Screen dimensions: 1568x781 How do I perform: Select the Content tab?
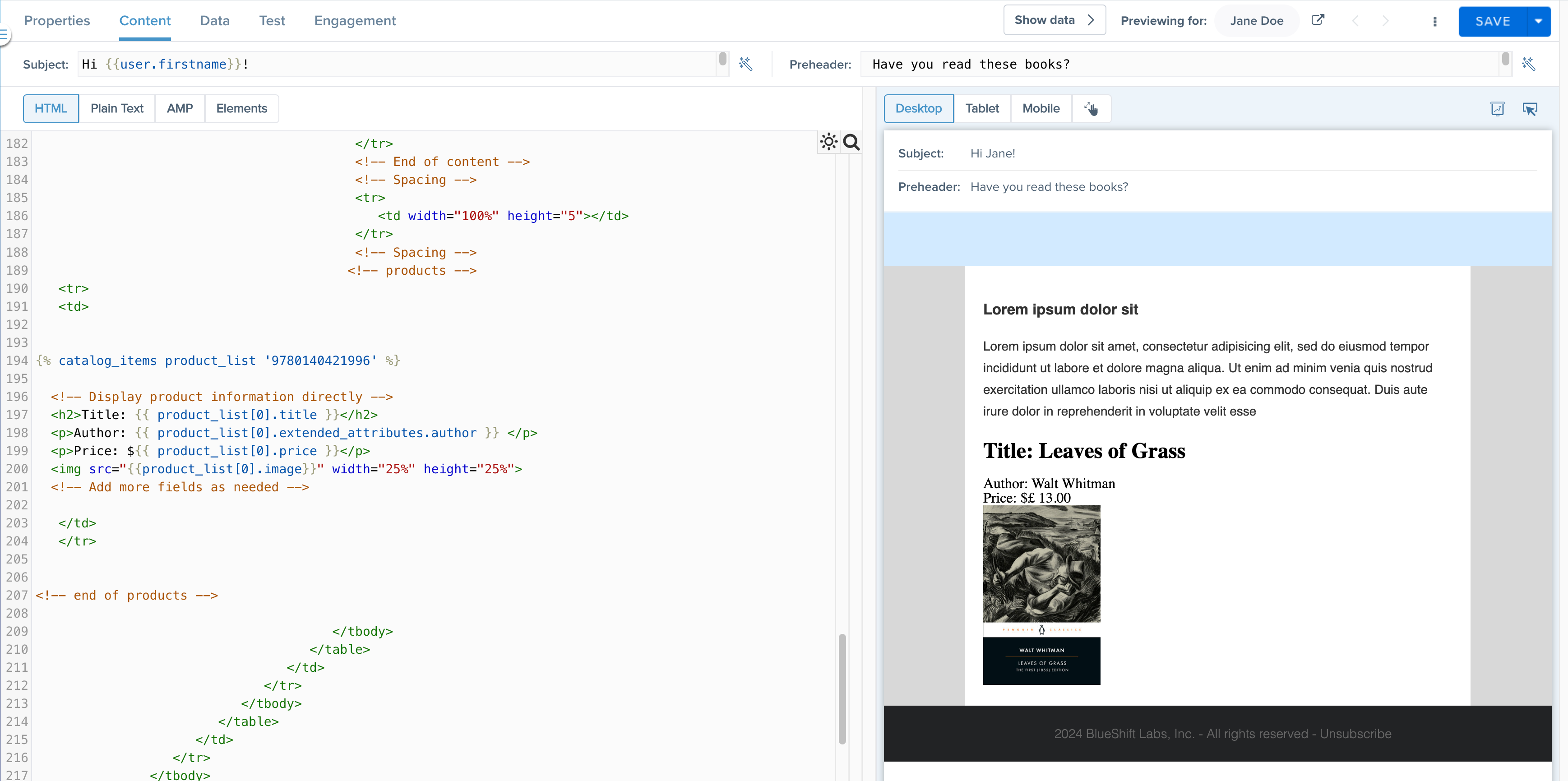coord(145,21)
